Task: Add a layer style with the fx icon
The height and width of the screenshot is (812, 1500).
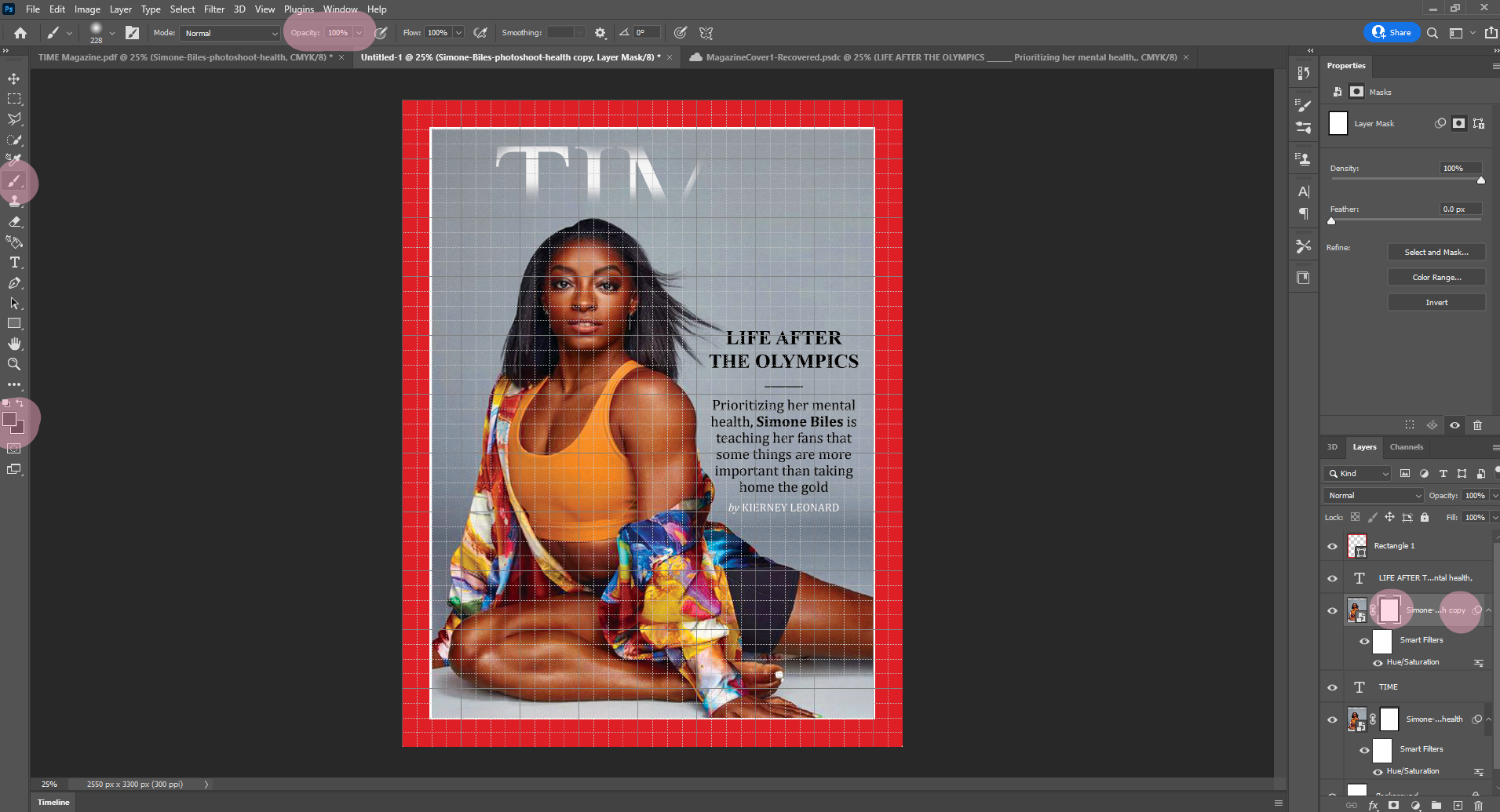Action: [1374, 805]
